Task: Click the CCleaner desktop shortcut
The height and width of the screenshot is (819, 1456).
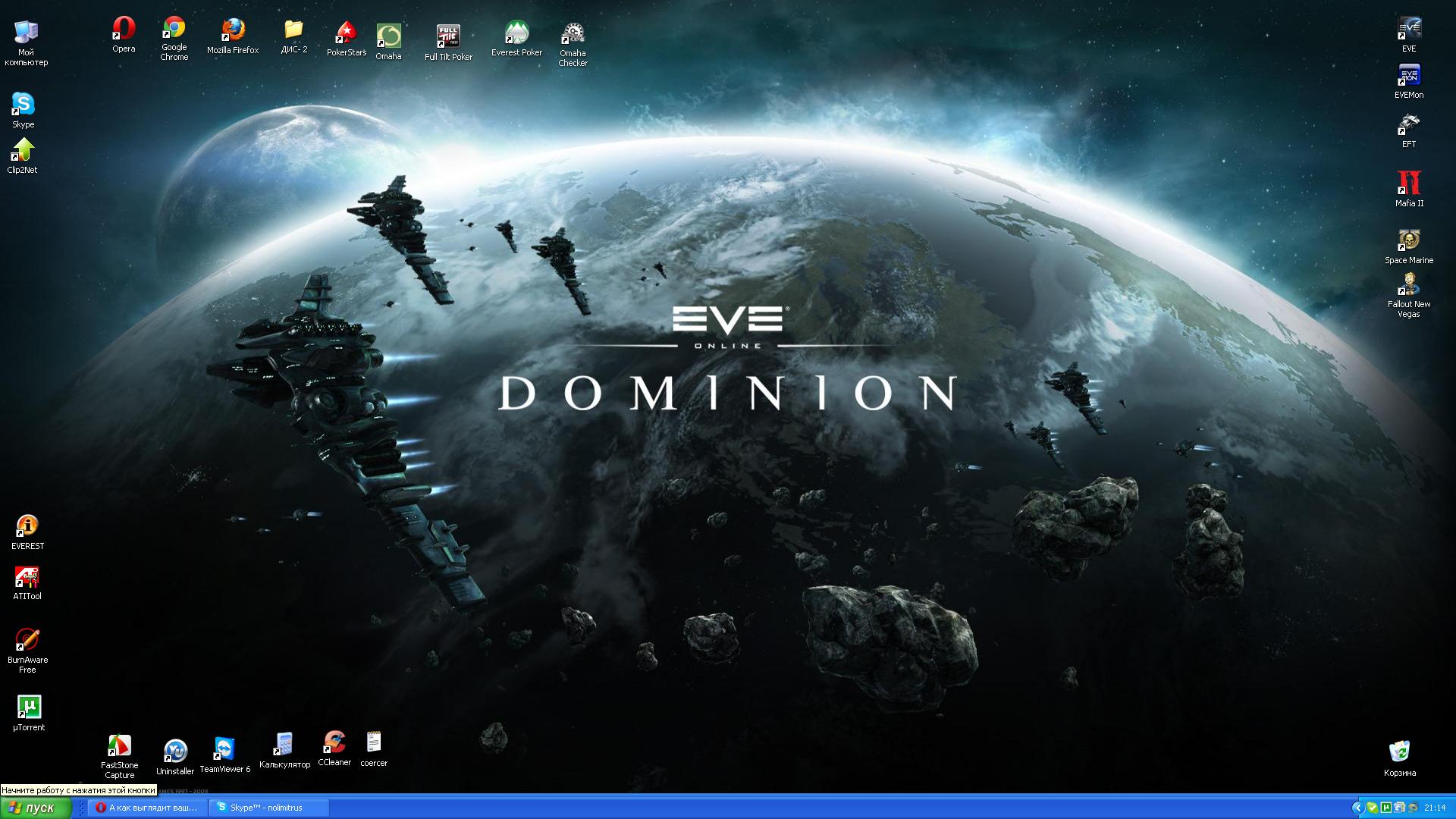Action: click(x=334, y=743)
